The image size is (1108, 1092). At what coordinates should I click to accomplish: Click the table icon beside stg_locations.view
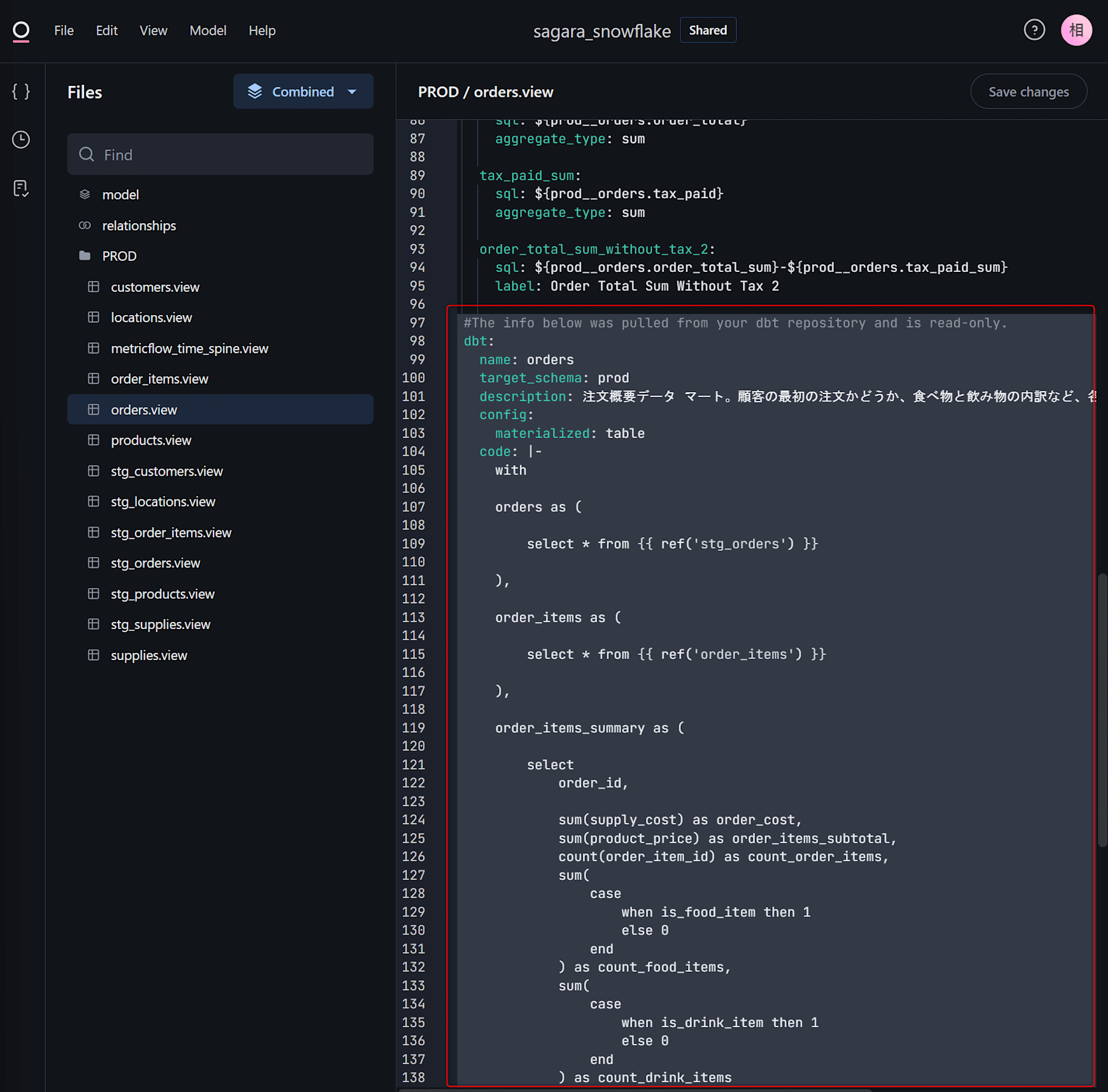click(x=94, y=501)
